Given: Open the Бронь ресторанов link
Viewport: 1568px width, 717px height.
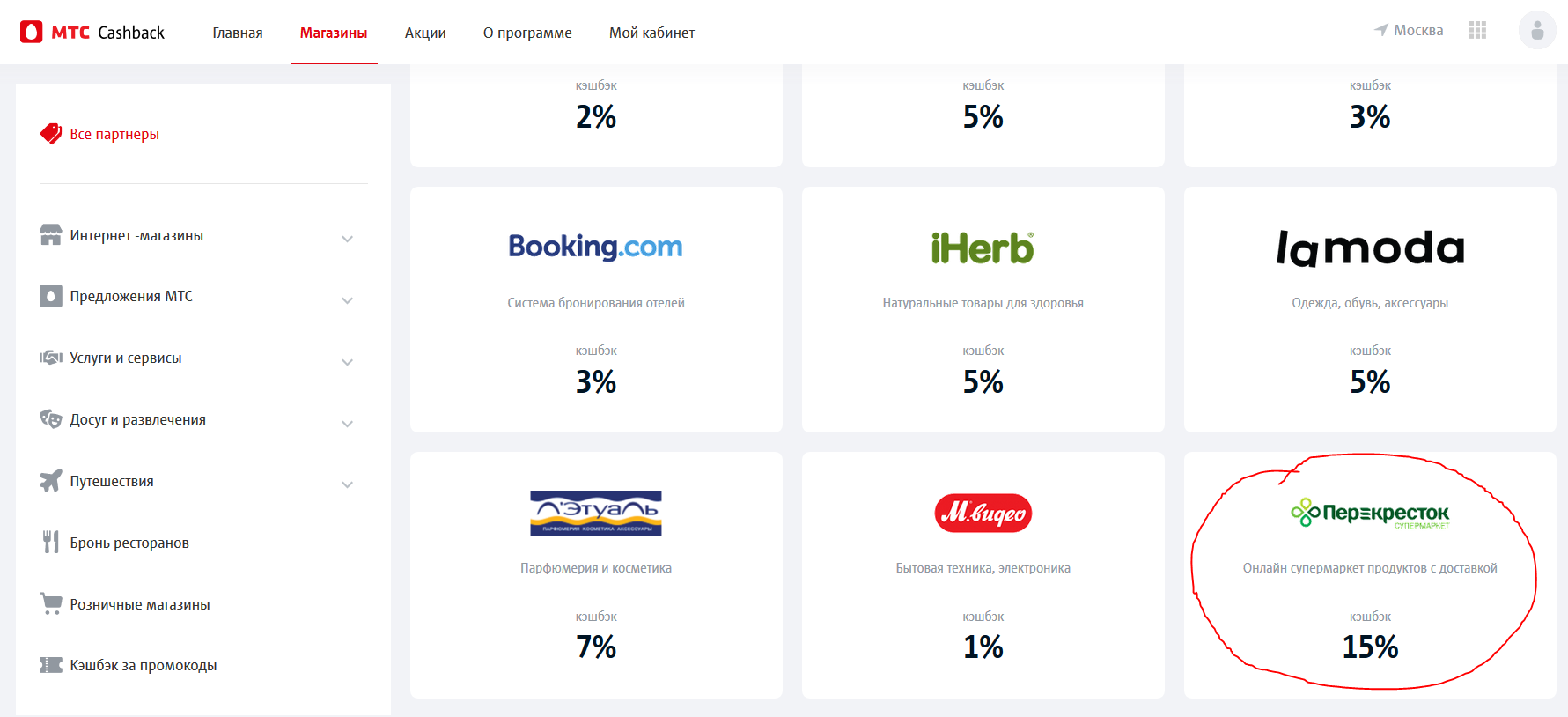Looking at the screenshot, I should pyautogui.click(x=129, y=543).
